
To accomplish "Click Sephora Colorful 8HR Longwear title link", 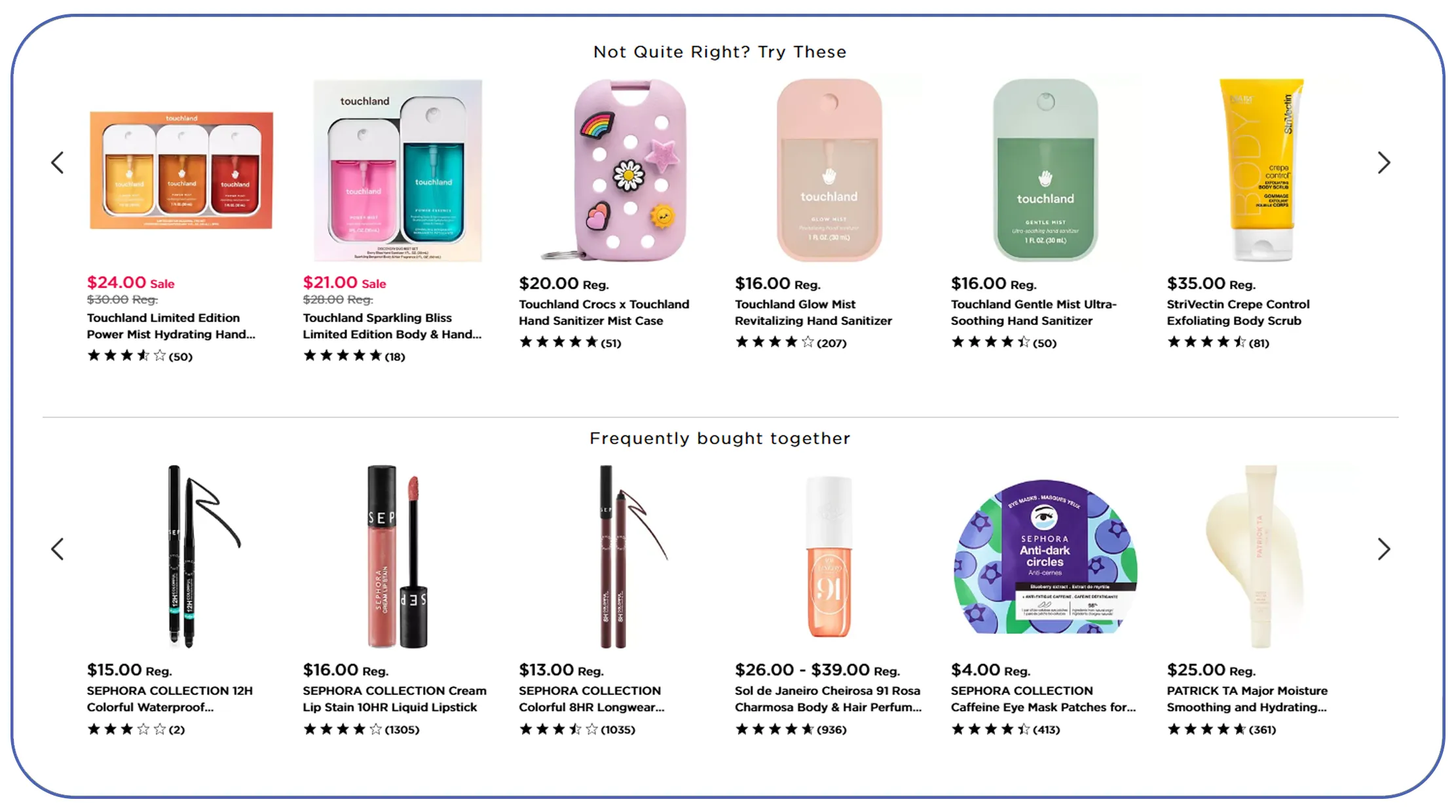I will pyautogui.click(x=591, y=699).
